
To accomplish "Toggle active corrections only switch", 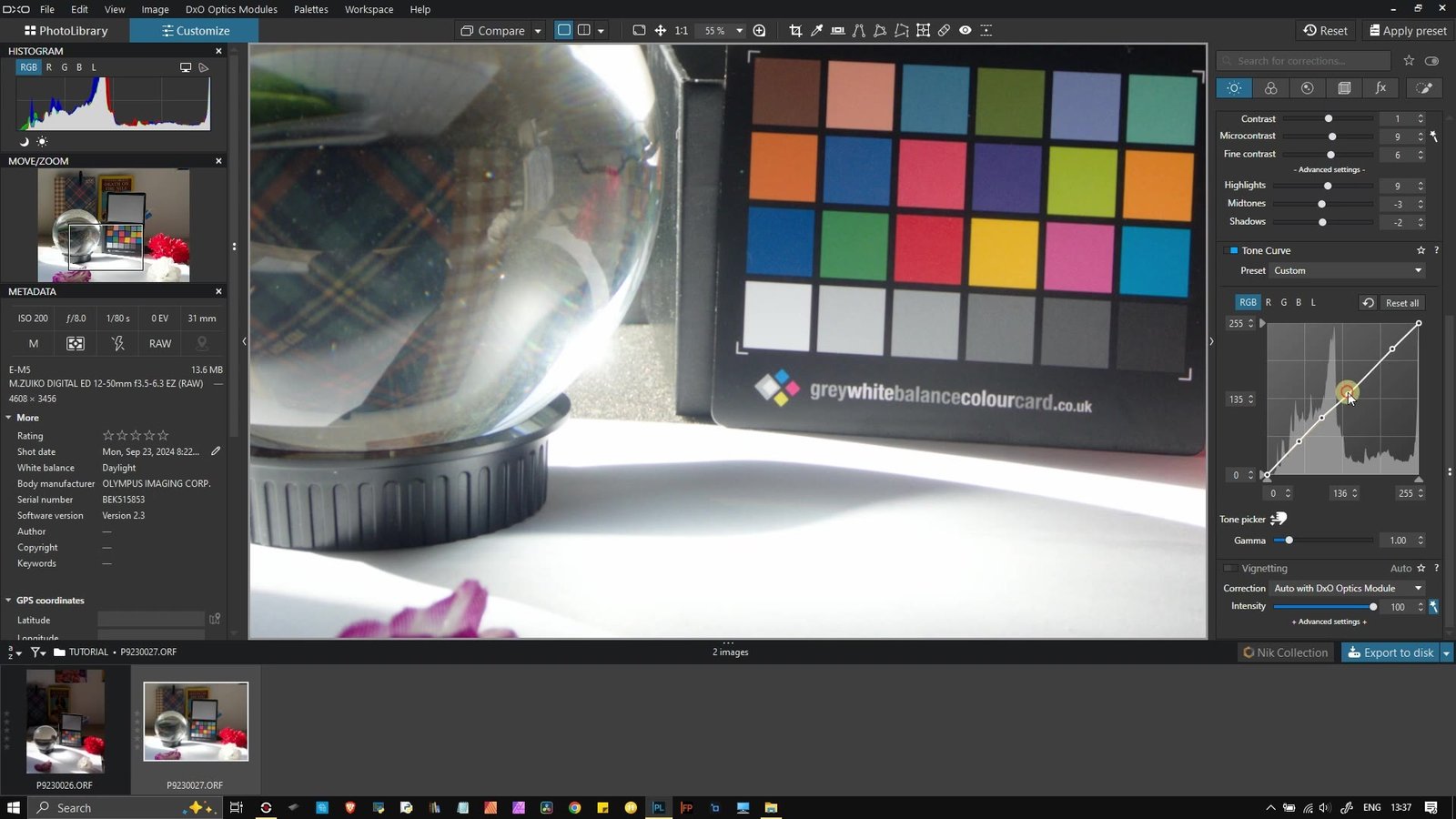I will (1431, 60).
